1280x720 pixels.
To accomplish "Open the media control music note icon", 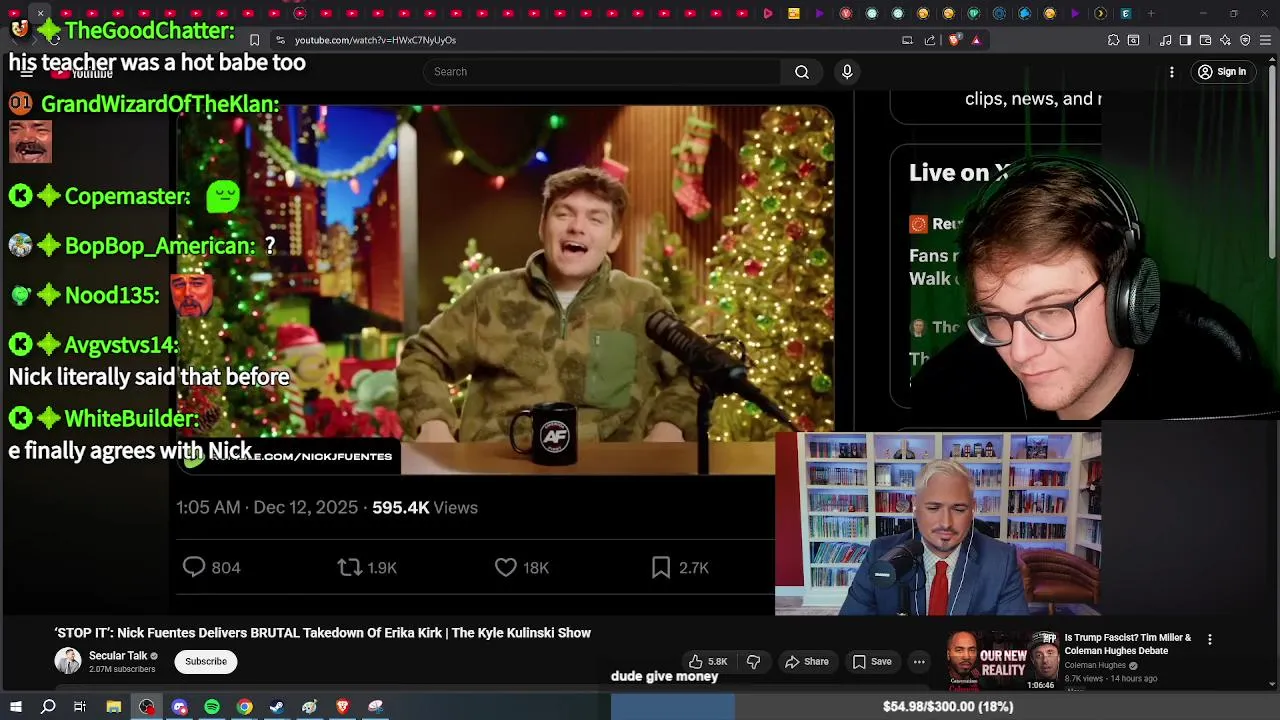I will pyautogui.click(x=1166, y=40).
